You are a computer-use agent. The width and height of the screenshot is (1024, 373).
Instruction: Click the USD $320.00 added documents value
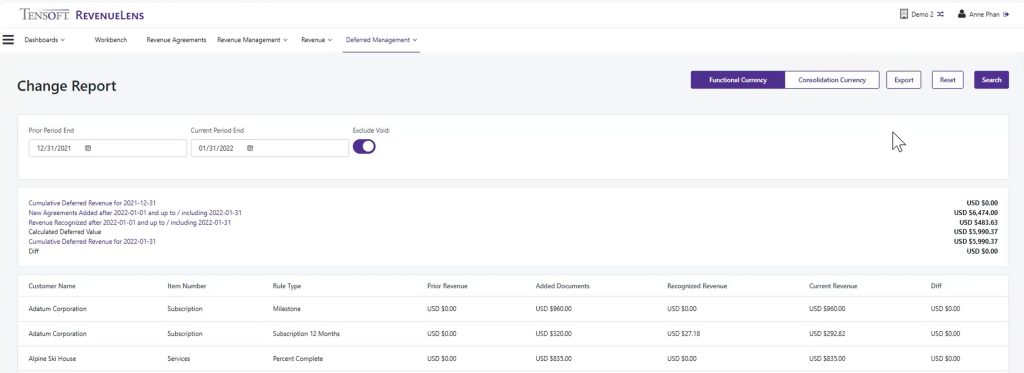click(554, 334)
